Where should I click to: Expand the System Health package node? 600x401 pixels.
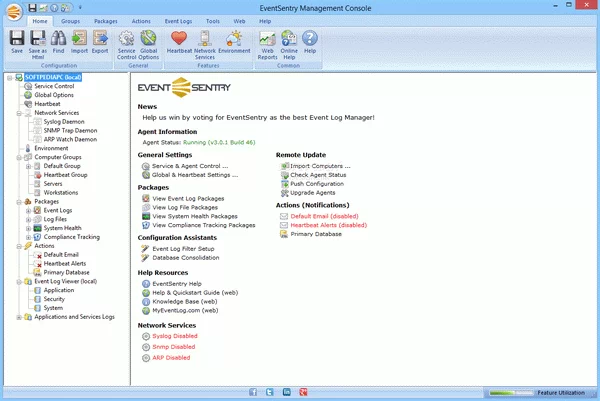(x=28, y=228)
